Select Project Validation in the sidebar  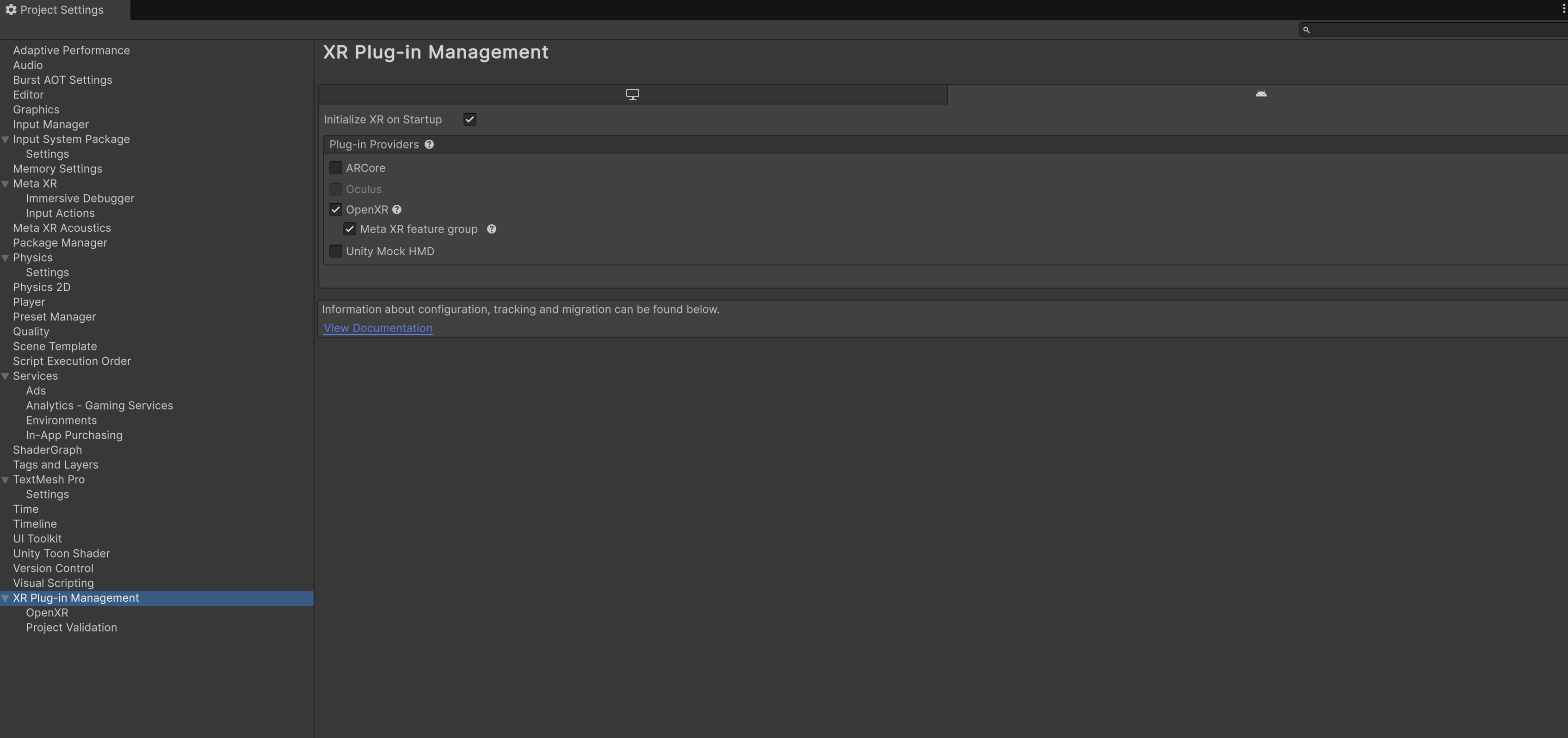(71, 627)
